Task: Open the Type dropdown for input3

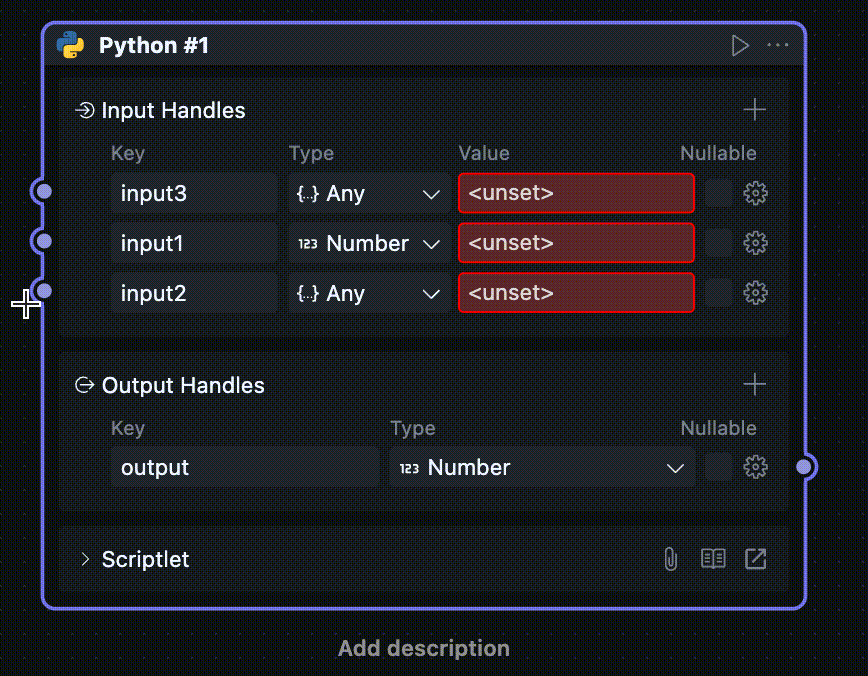Action: pos(369,193)
